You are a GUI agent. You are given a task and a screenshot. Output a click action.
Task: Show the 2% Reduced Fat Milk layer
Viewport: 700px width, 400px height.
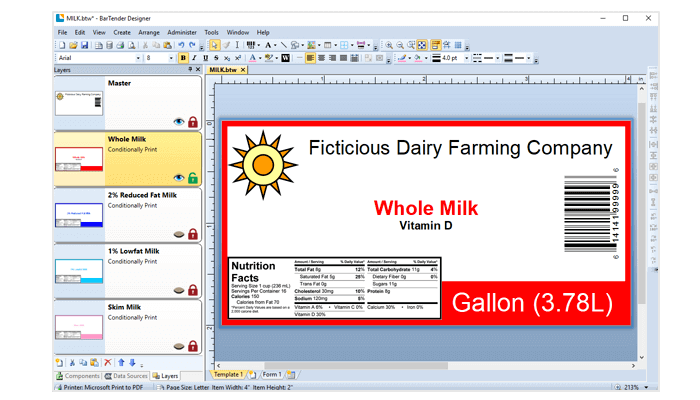179,234
